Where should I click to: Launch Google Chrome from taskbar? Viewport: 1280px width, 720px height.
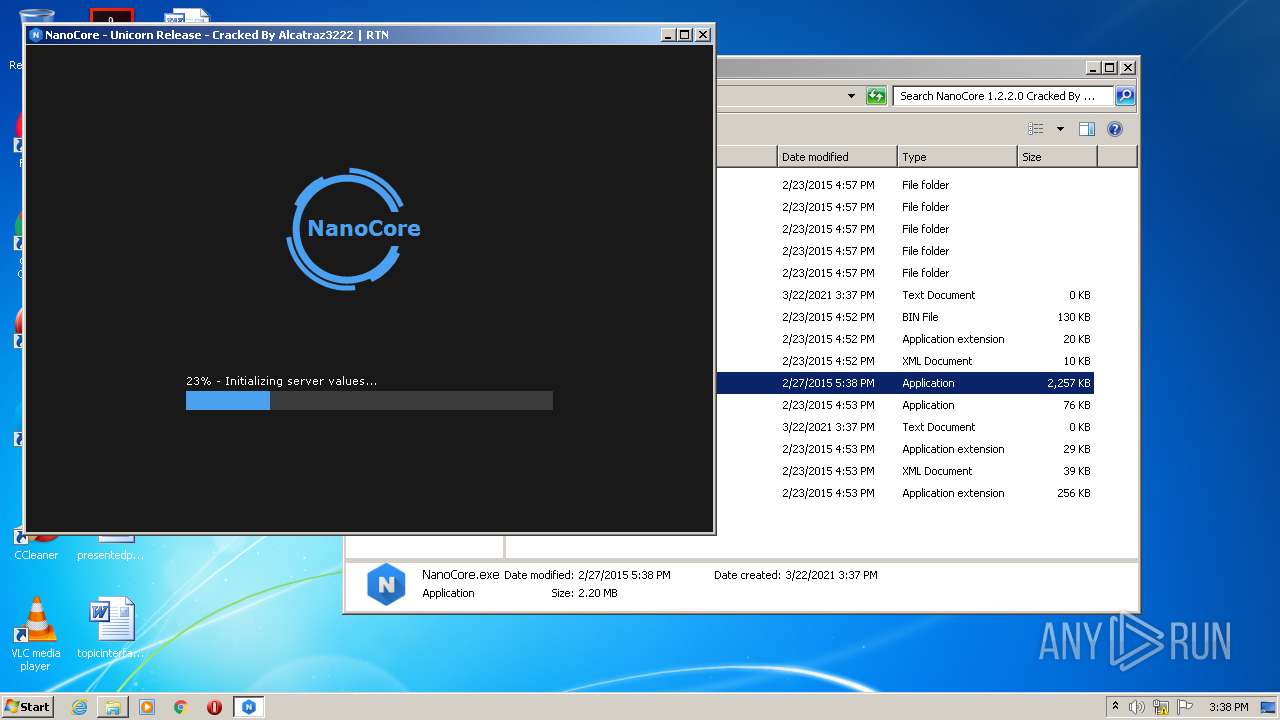(x=180, y=707)
